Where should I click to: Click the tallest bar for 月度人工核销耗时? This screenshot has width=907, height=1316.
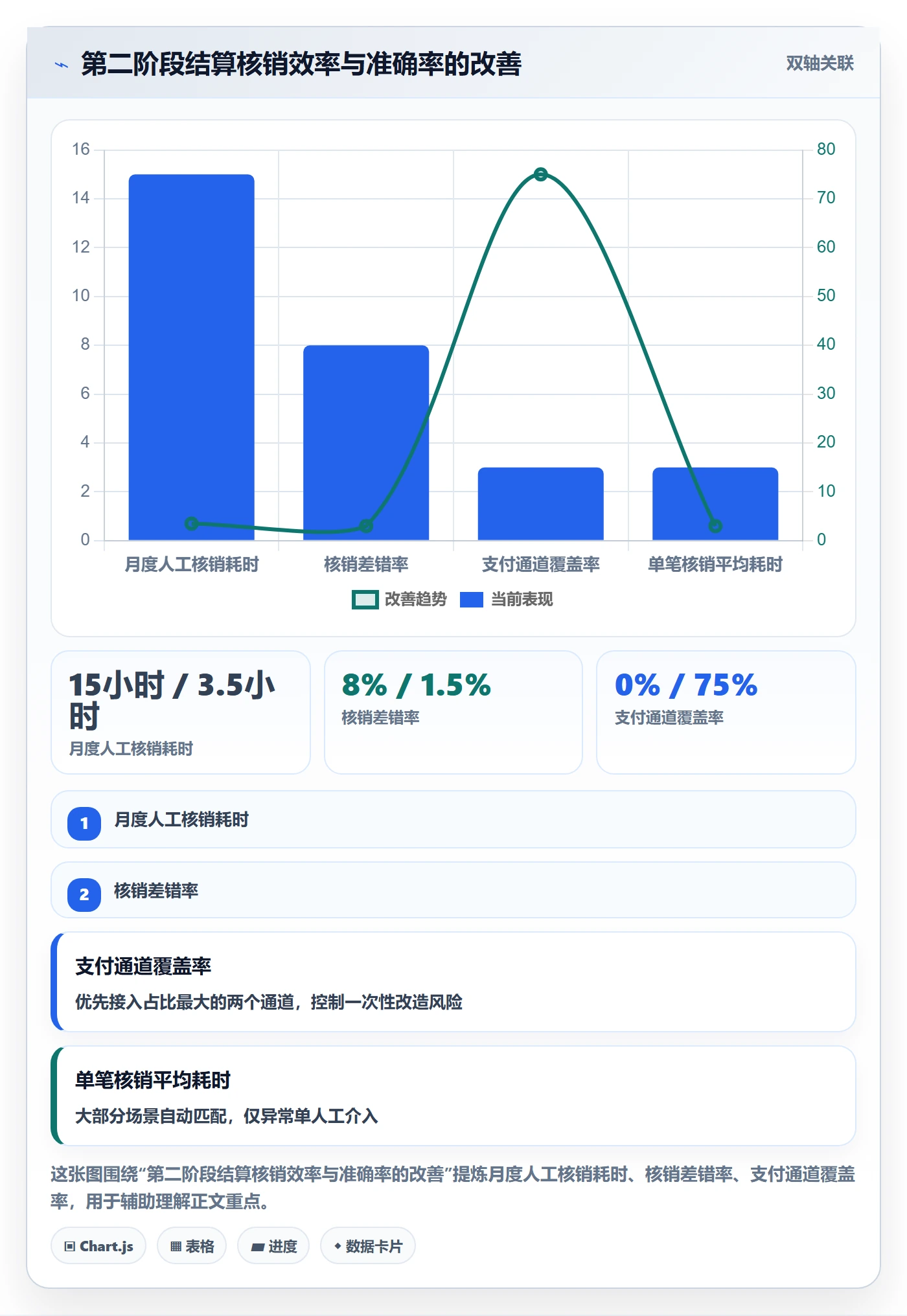pyautogui.click(x=192, y=357)
